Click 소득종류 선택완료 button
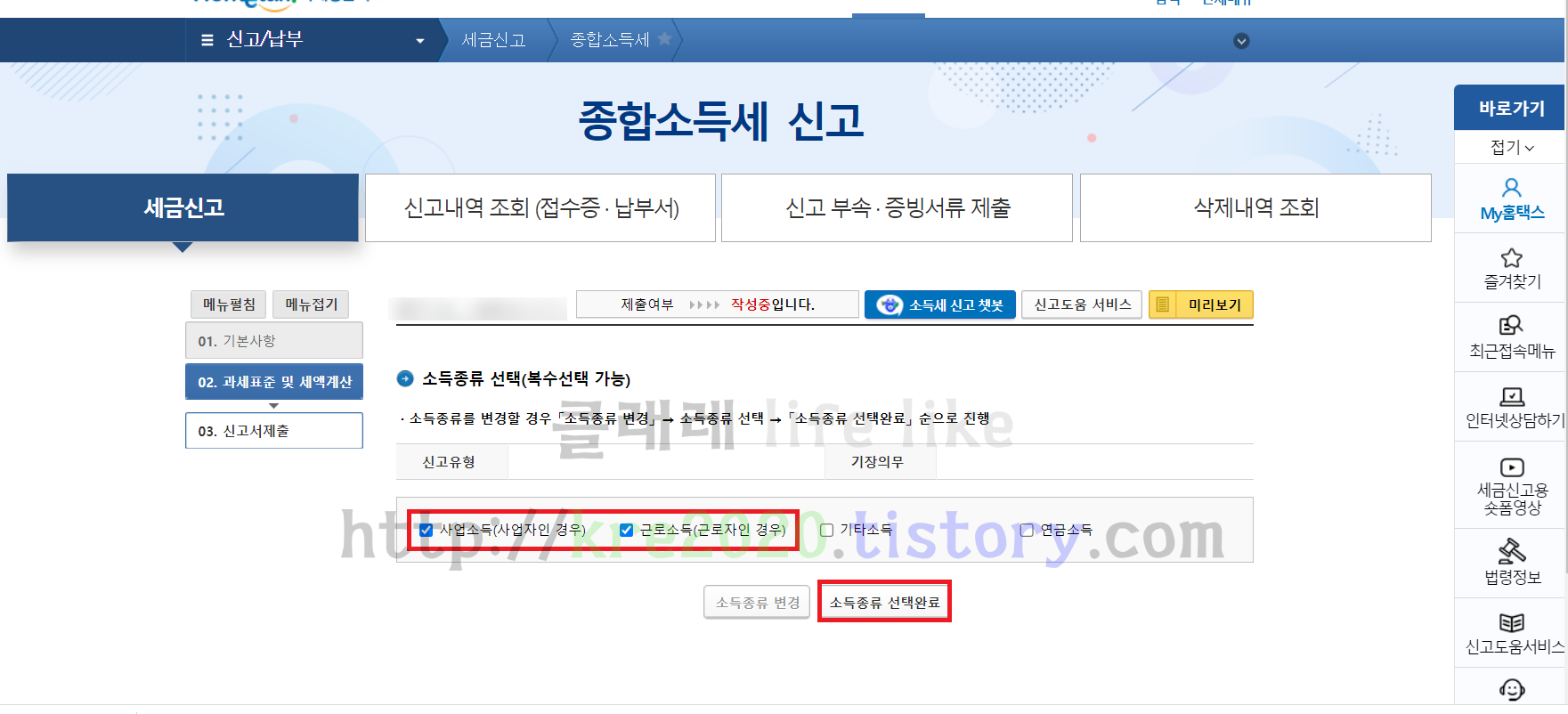The image size is (1568, 714). pyautogui.click(x=884, y=603)
